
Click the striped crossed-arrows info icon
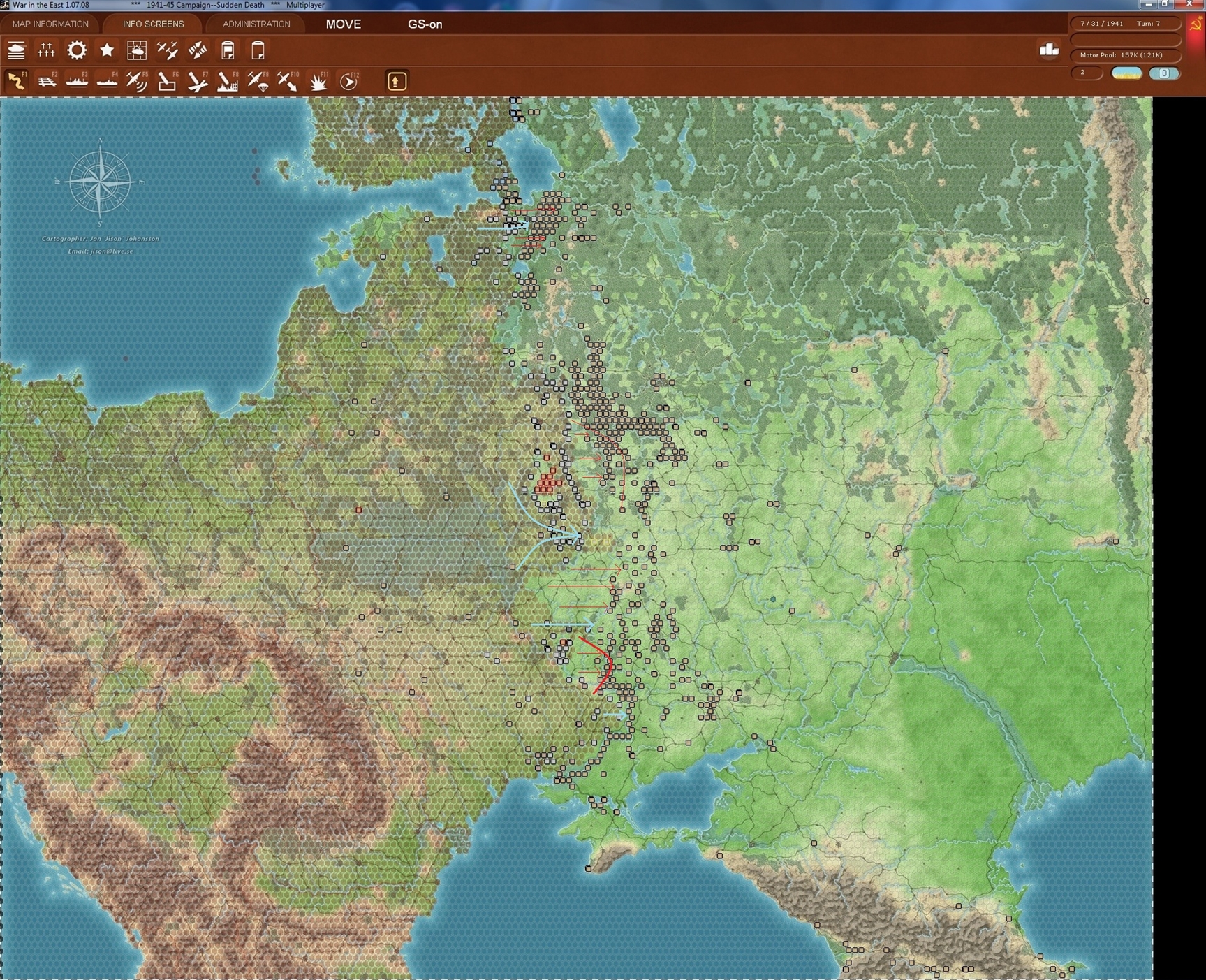[198, 50]
